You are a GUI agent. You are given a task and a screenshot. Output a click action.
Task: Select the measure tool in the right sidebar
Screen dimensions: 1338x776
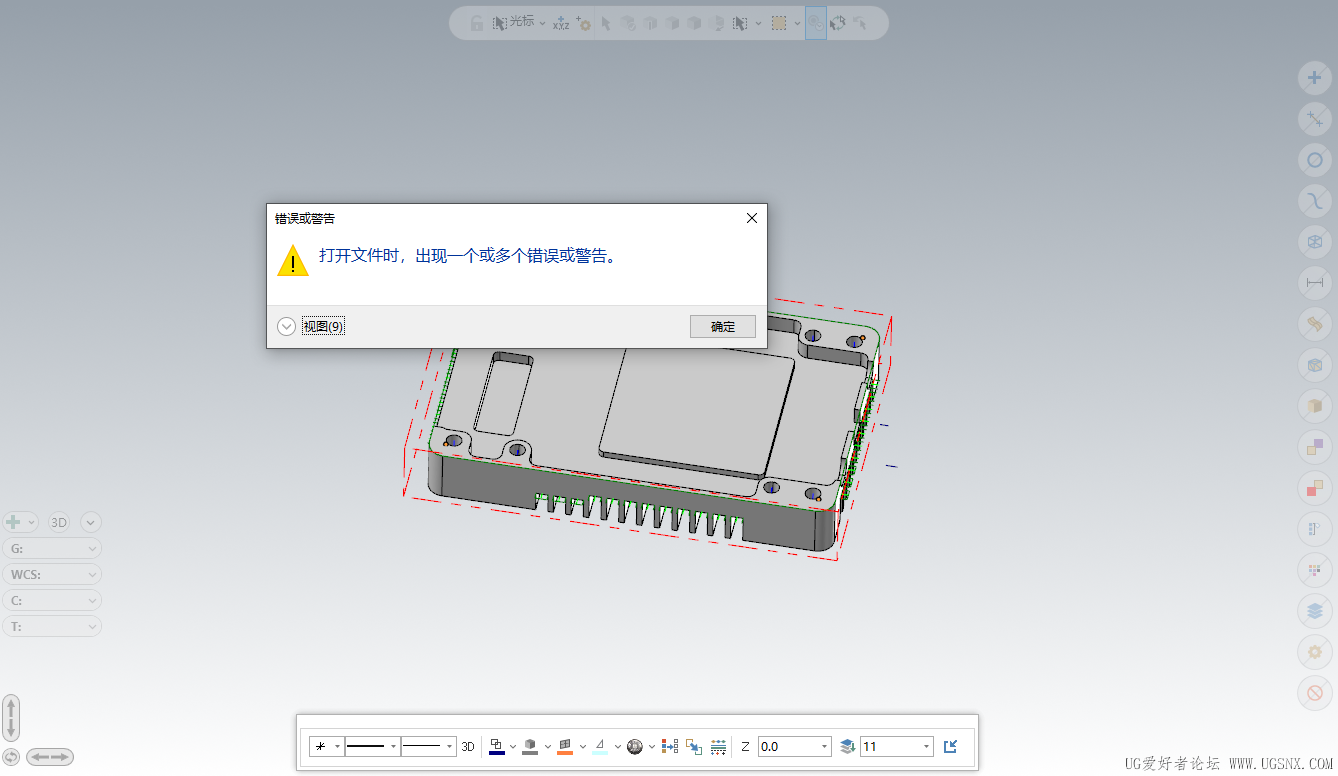(x=1314, y=283)
